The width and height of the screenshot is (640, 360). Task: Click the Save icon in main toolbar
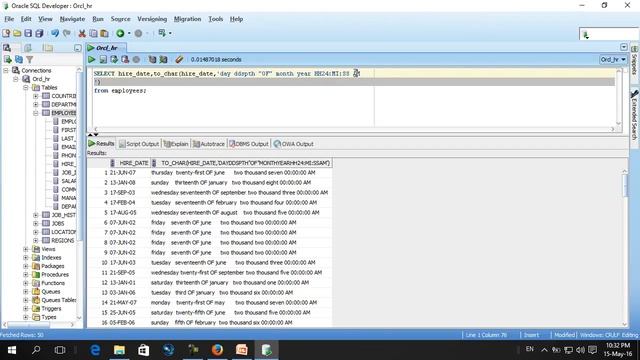tap(28, 33)
